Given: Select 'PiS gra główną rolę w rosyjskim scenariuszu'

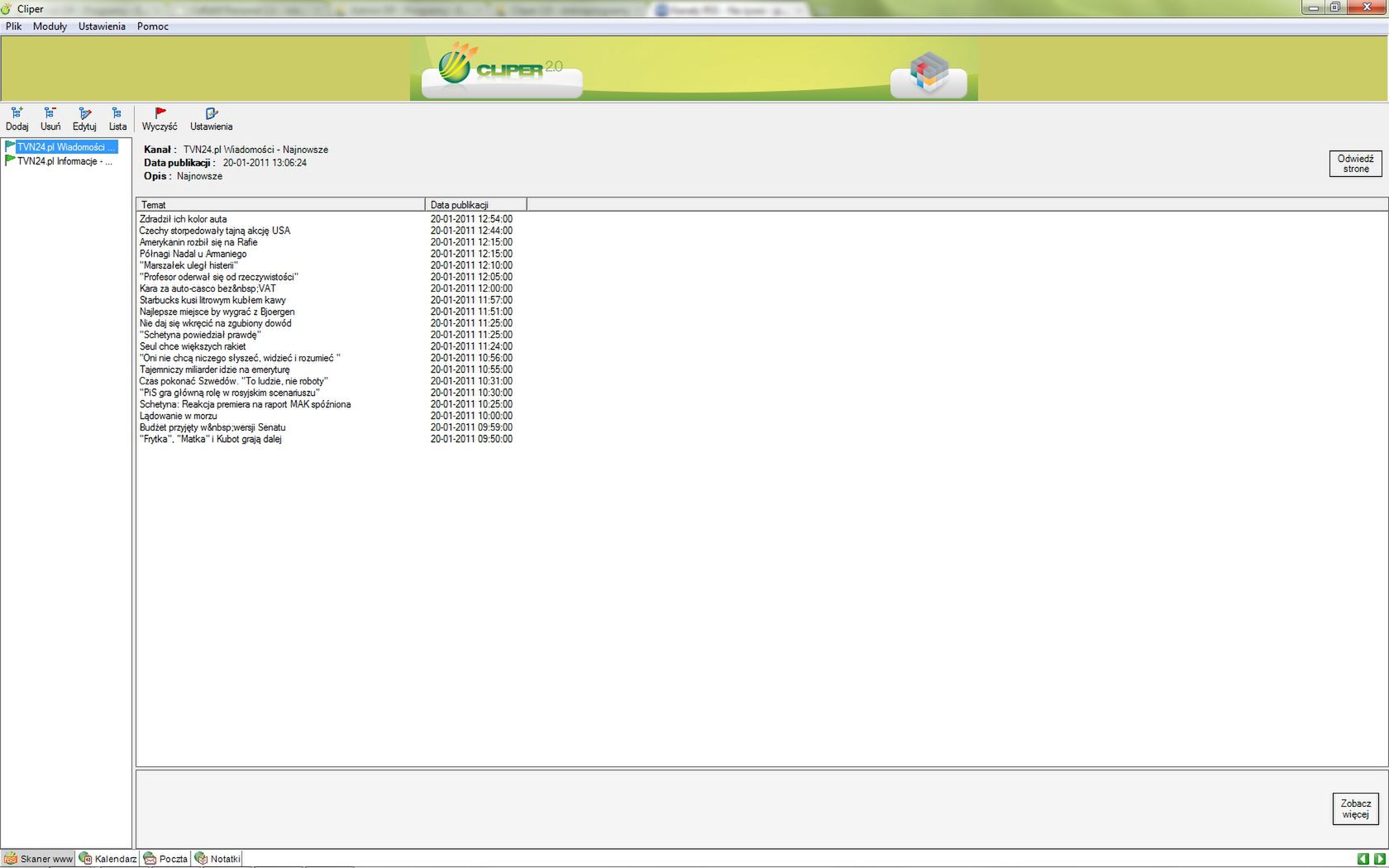Looking at the screenshot, I should click(x=229, y=393).
